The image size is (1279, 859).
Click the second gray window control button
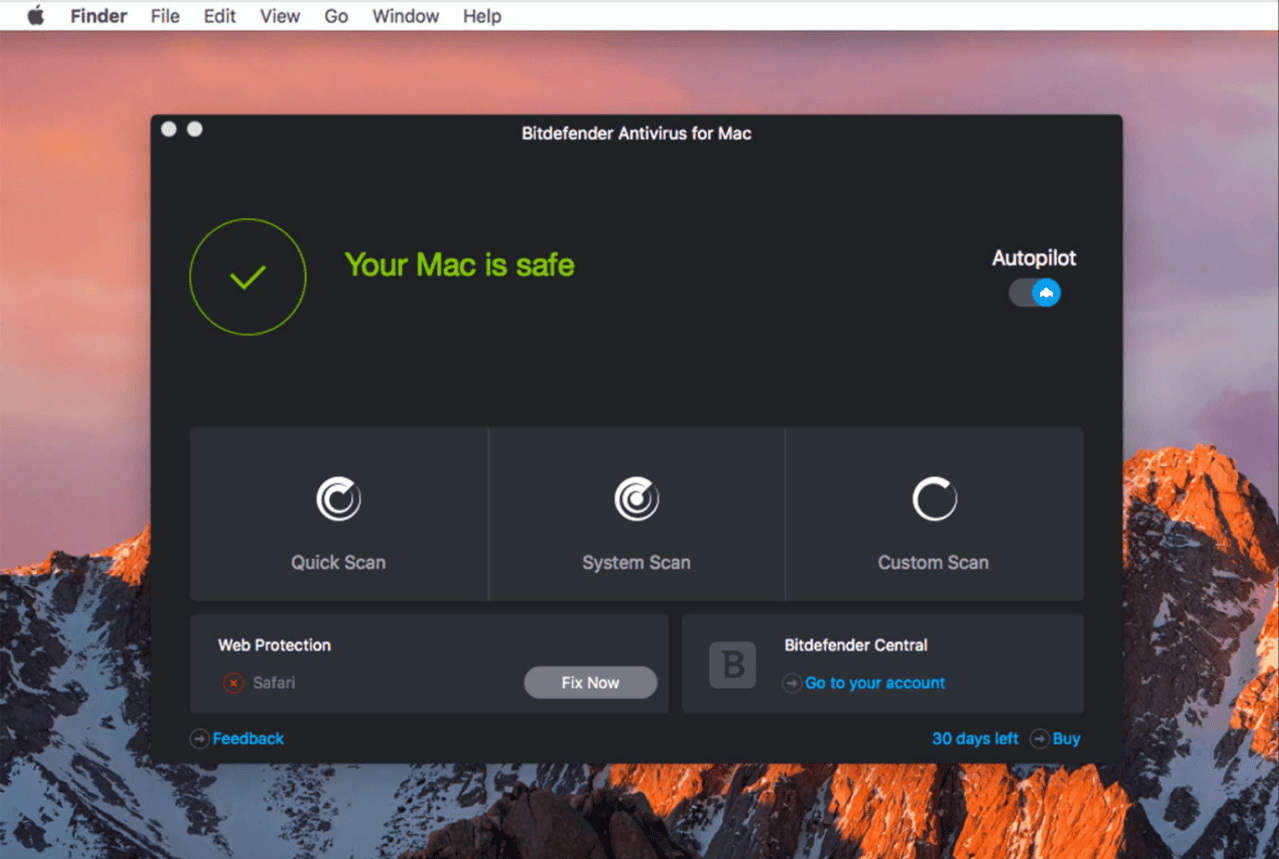(x=195, y=129)
